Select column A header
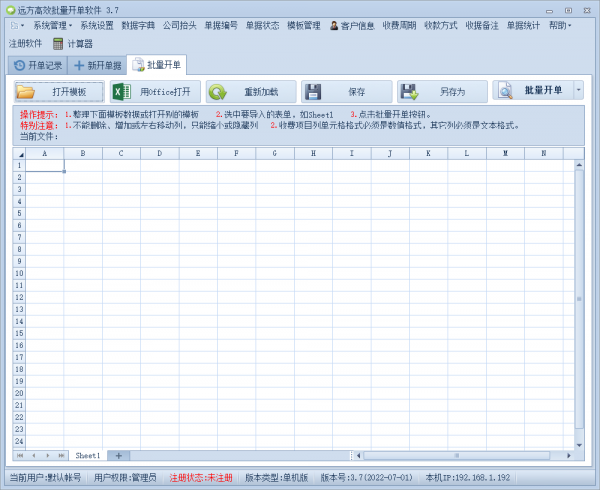The width and height of the screenshot is (600, 490). coord(44,153)
